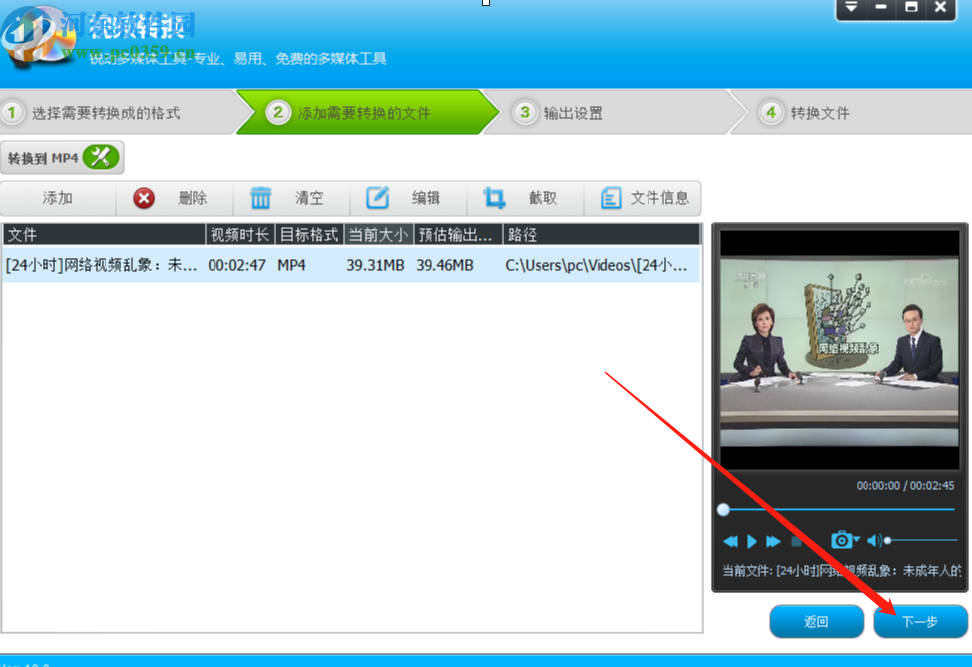
Task: Click the 添加 add button
Action: (58, 198)
